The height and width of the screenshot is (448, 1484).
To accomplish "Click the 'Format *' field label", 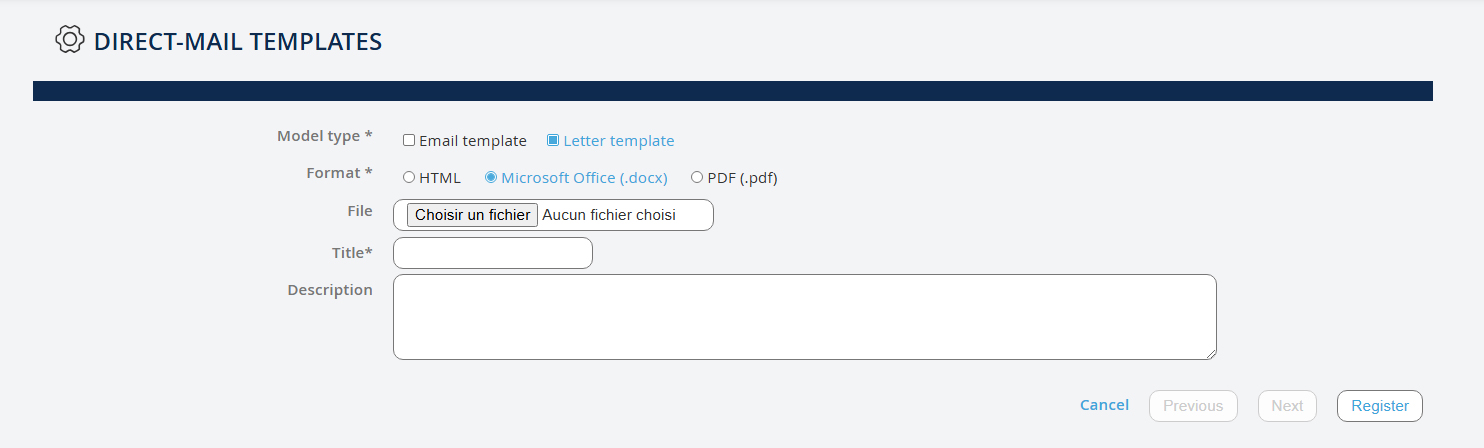I will 339,173.
